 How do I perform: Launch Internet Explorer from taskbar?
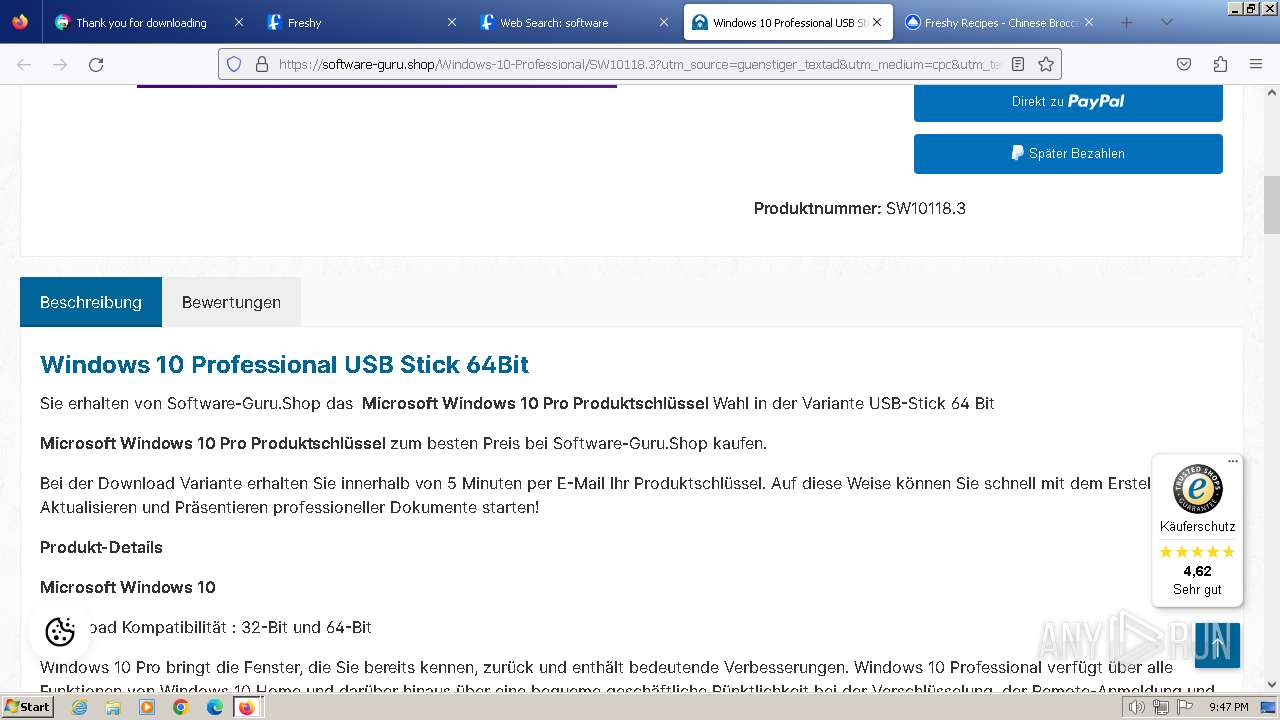[79, 707]
